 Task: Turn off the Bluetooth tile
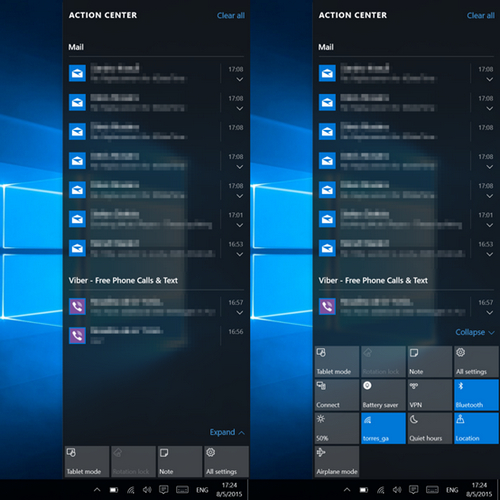(x=476, y=395)
